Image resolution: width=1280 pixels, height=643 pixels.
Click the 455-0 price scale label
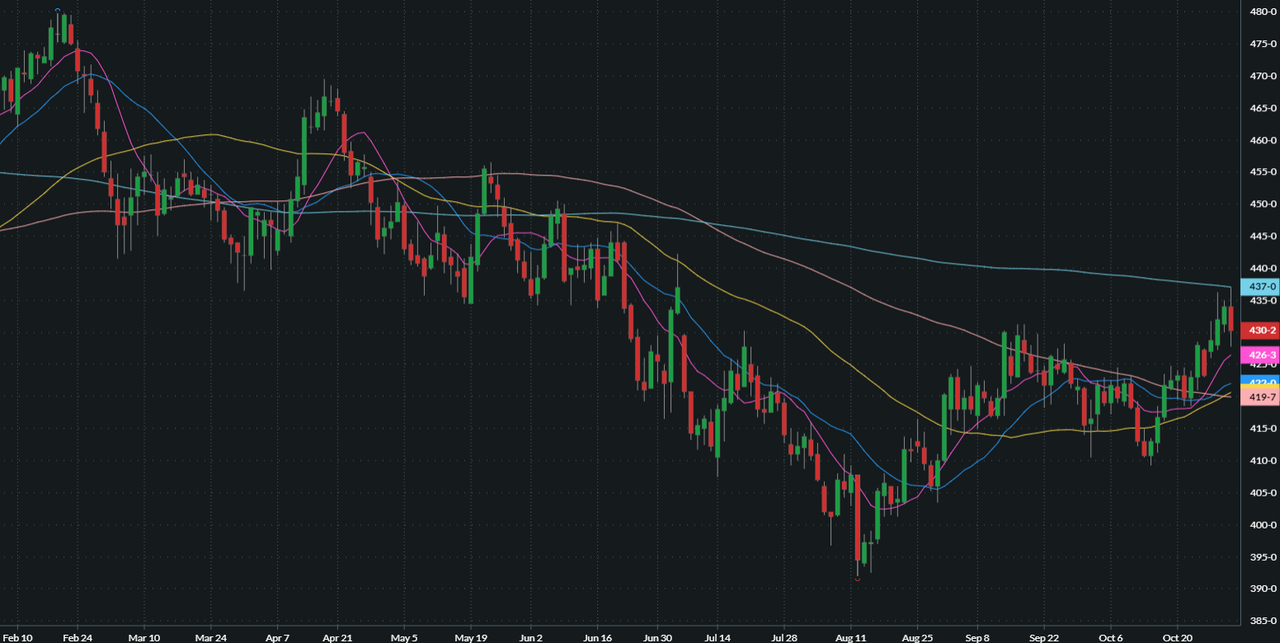(x=1261, y=172)
